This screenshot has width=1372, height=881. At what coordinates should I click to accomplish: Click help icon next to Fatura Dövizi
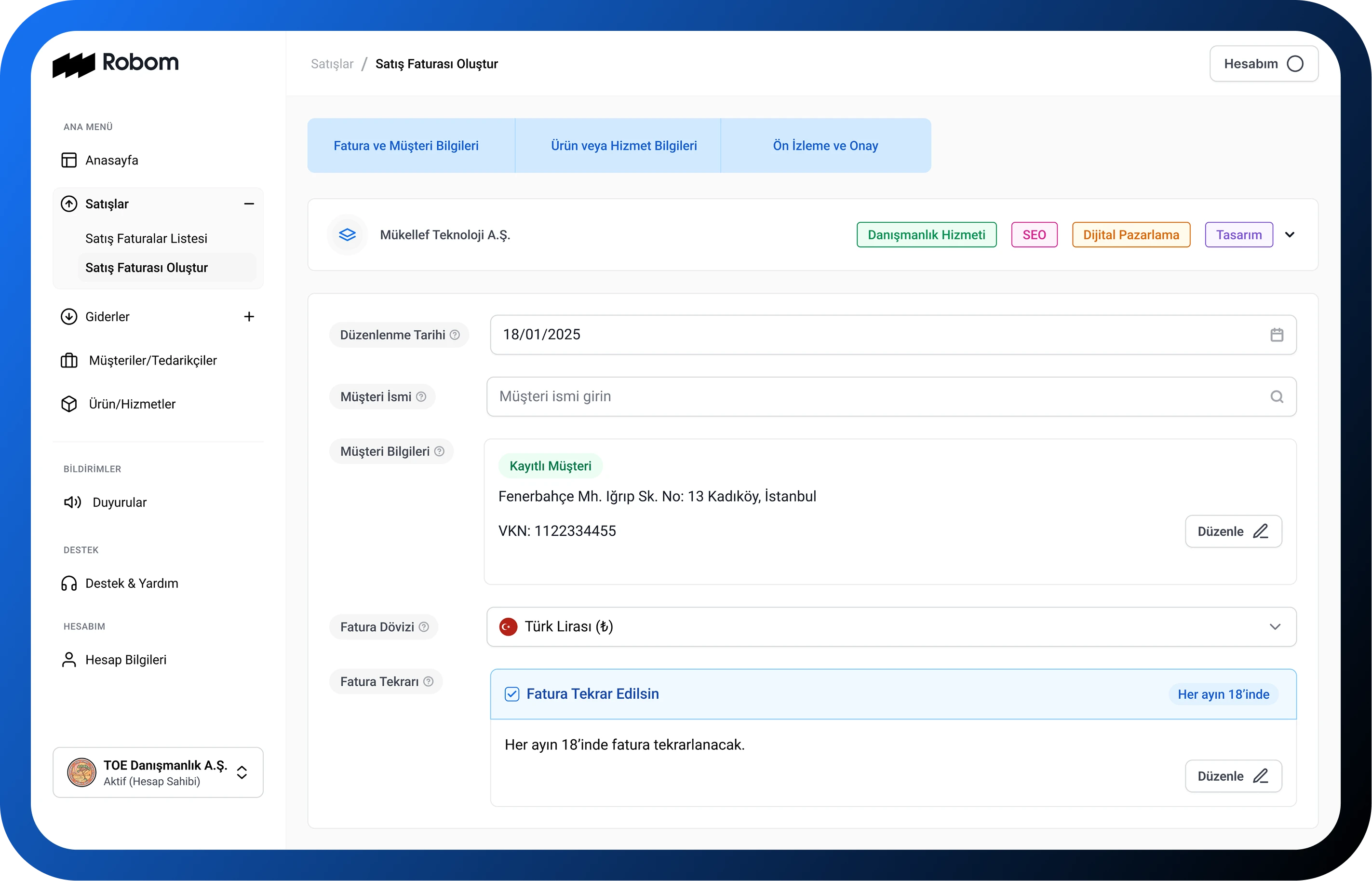point(424,627)
